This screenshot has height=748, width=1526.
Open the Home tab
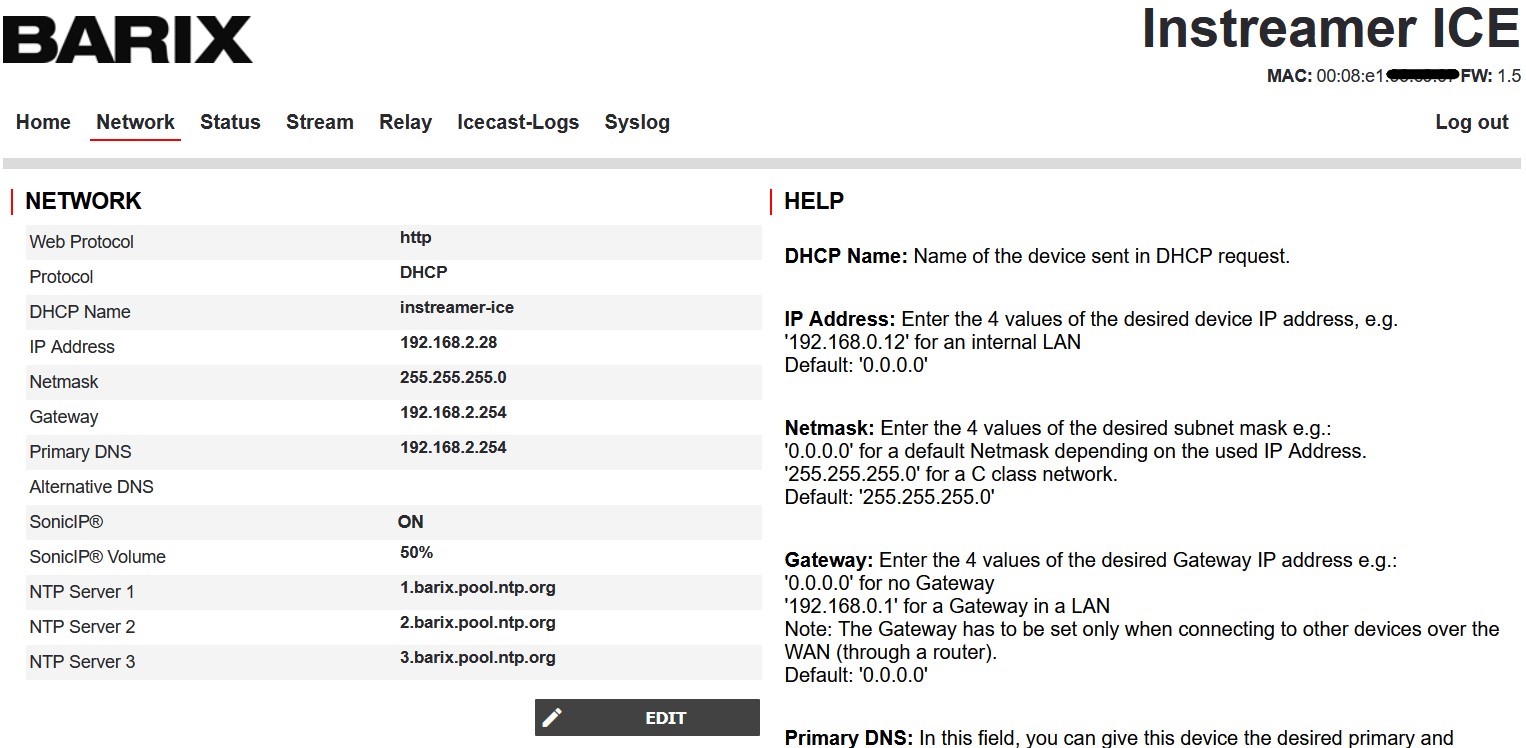tap(43, 122)
